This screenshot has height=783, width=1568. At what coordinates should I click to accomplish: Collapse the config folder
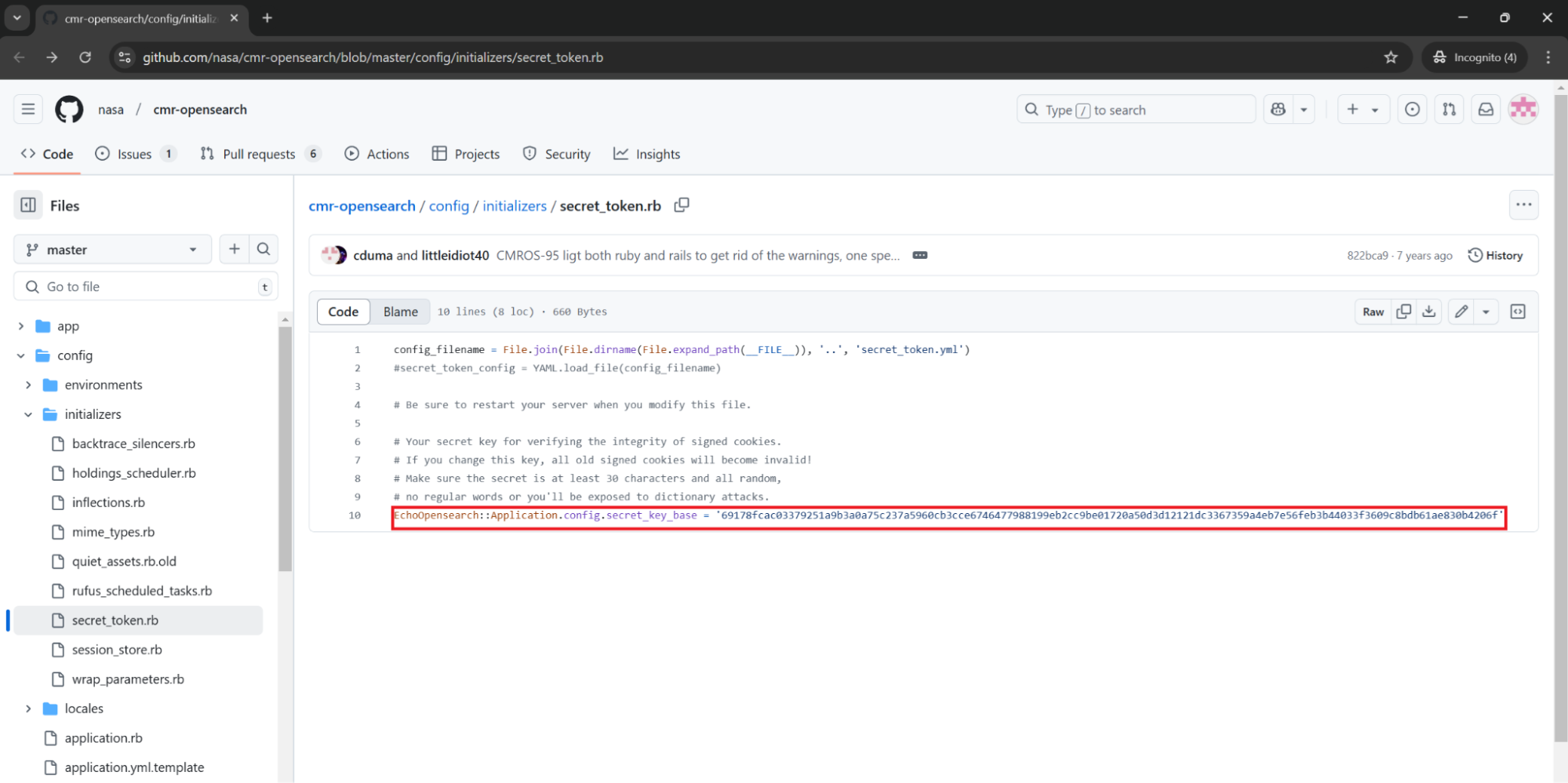(x=21, y=355)
